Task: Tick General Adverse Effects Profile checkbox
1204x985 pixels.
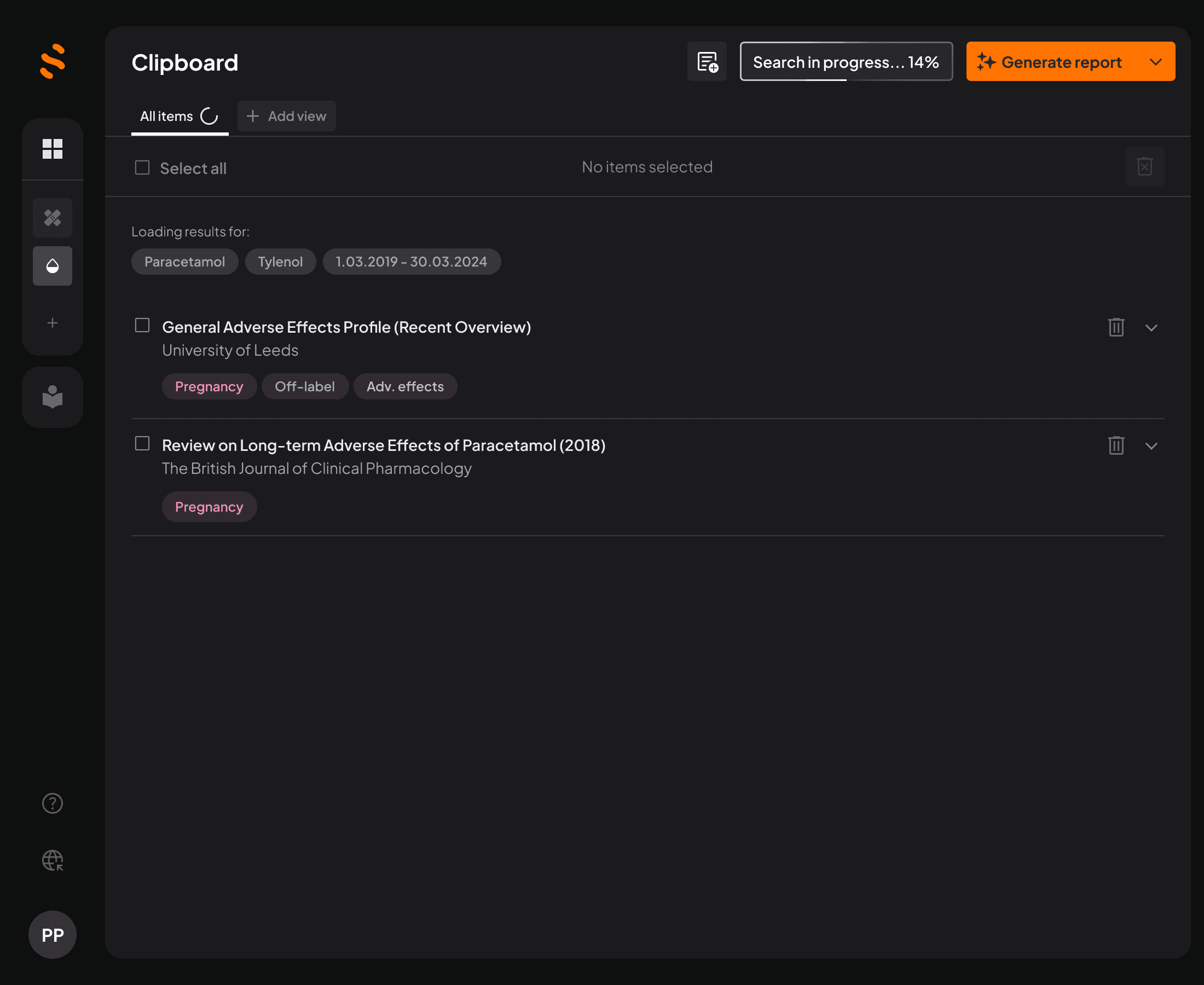Action: 142,325
